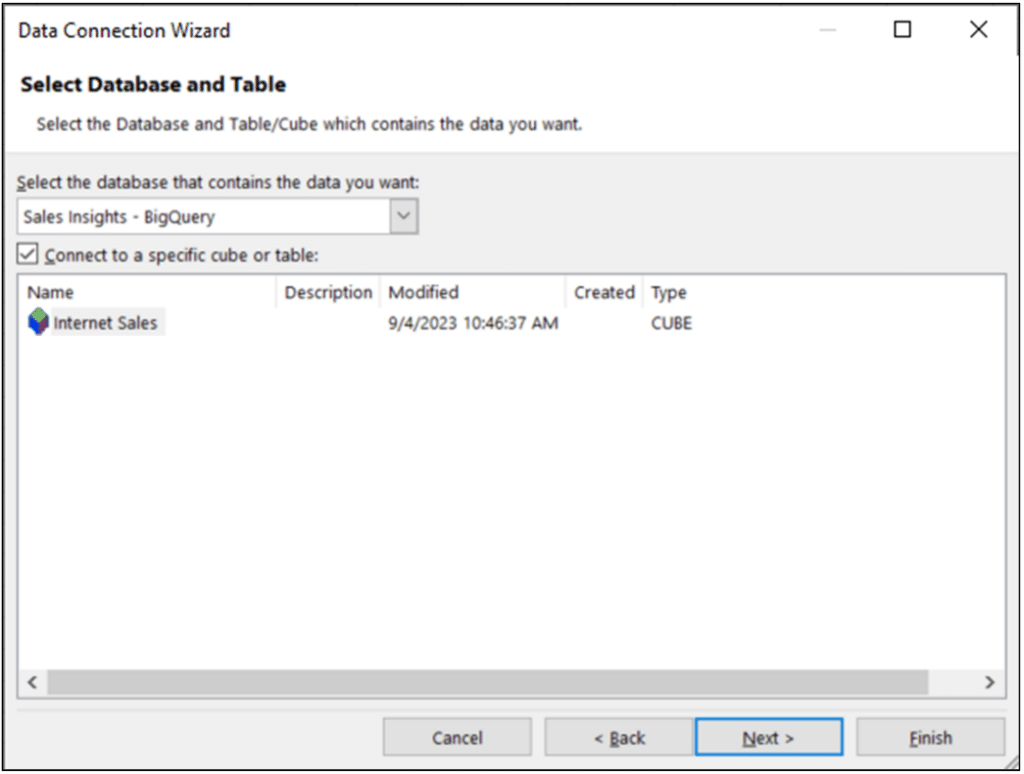Screen dimensions: 1024x774
Task: Go back to the previous wizard step
Action: click(621, 737)
